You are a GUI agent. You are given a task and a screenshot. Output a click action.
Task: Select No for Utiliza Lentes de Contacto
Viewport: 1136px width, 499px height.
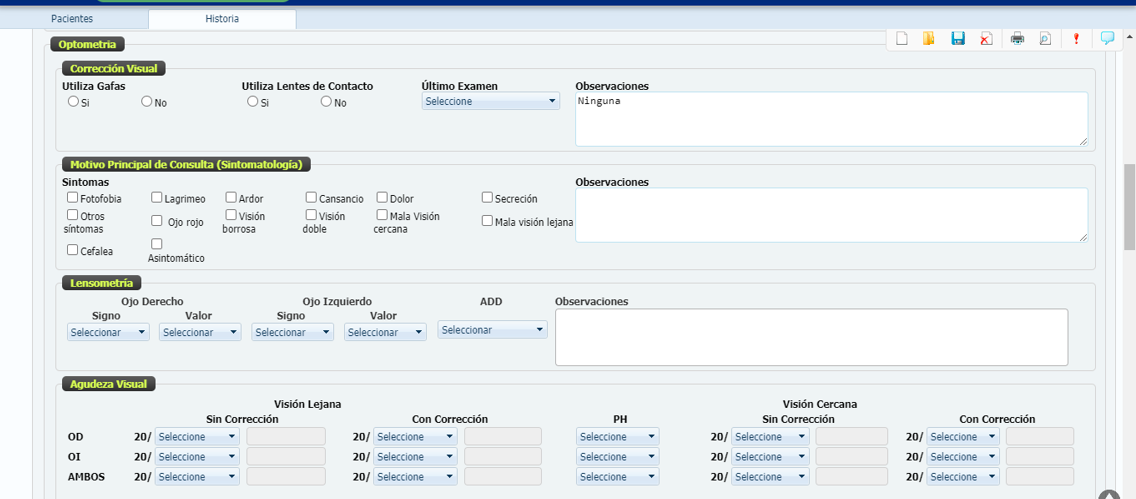coord(326,102)
